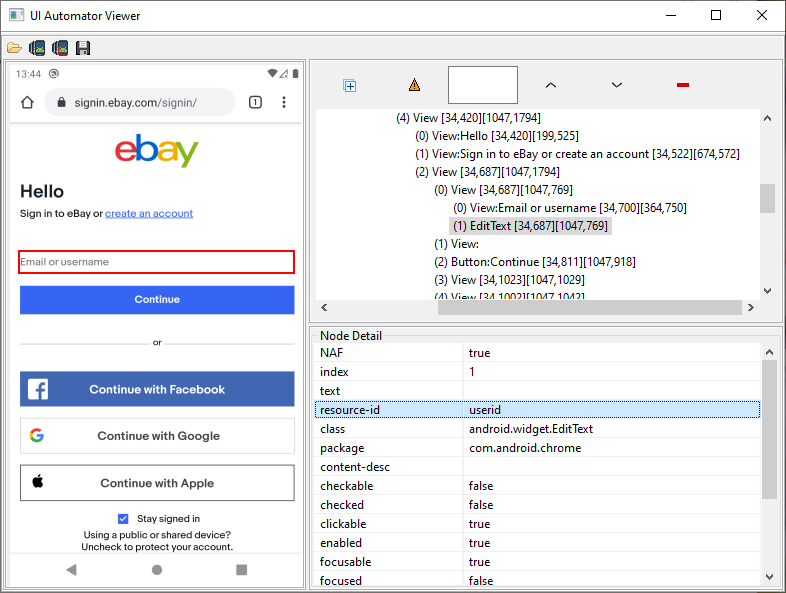Select the checkable property row

pos(537,486)
